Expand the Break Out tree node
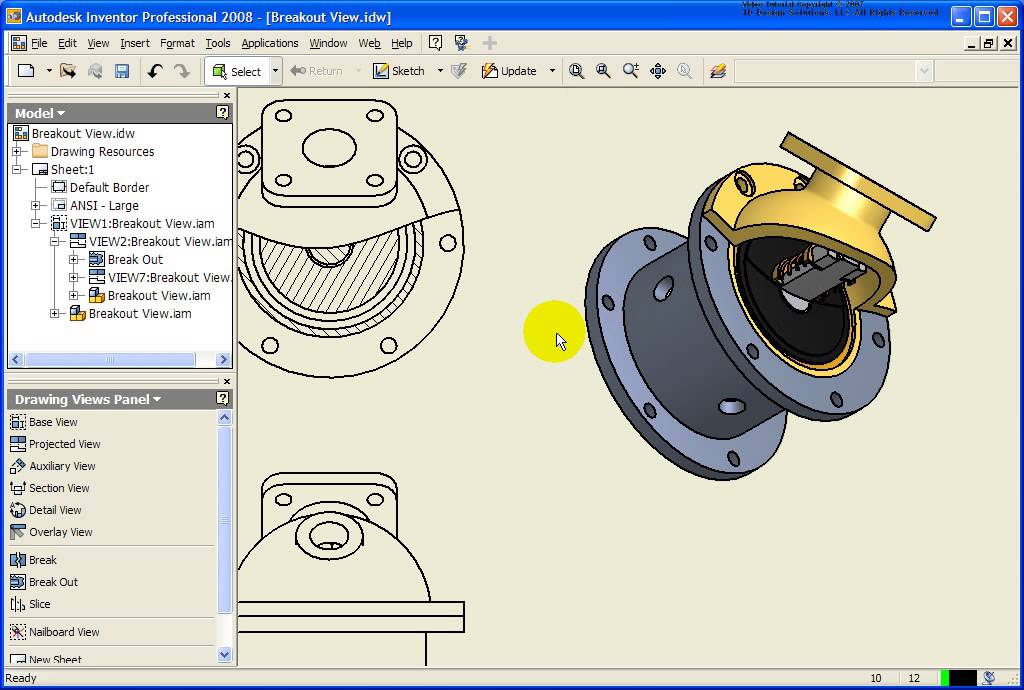This screenshot has width=1024, height=690. tap(74, 259)
